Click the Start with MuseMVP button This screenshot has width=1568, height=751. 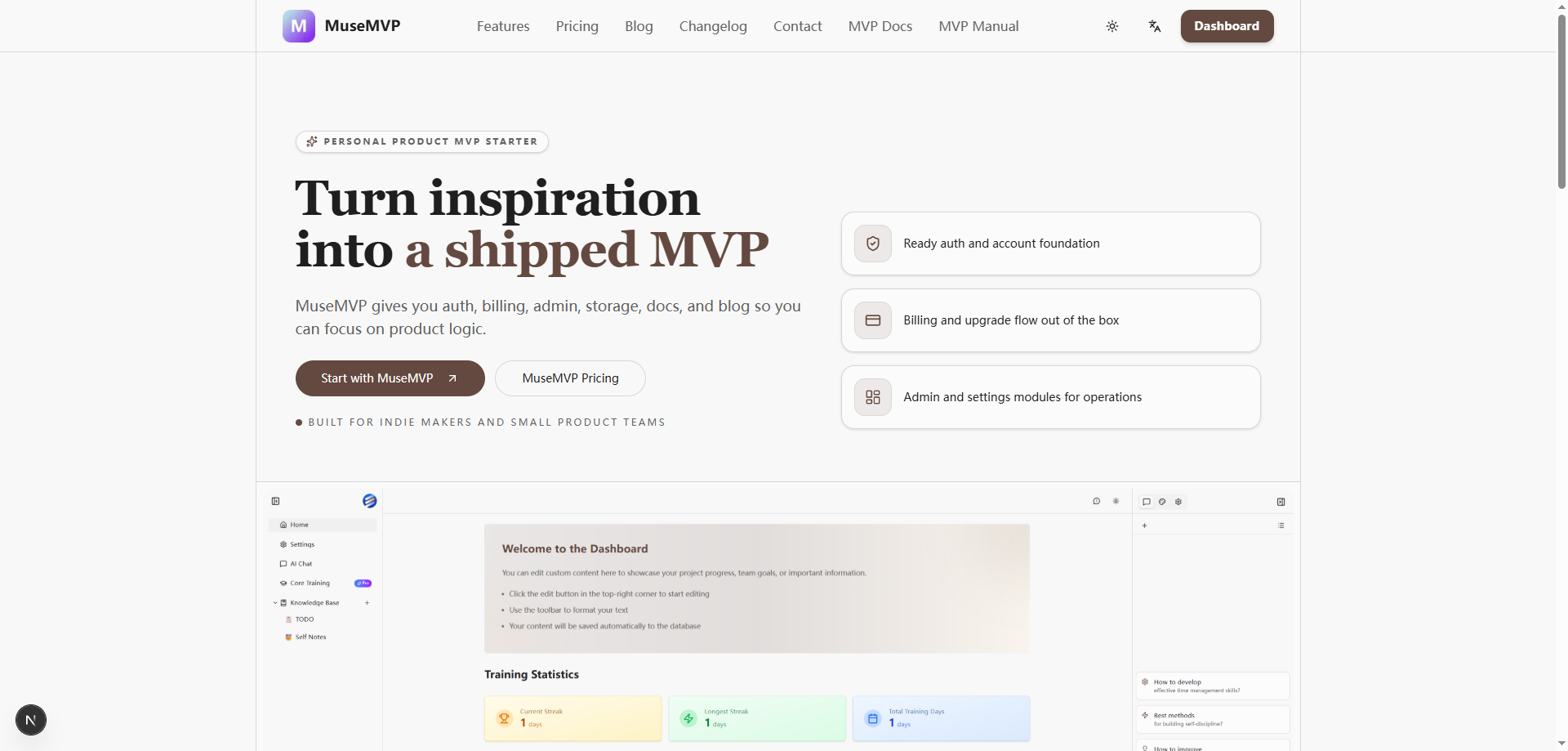(390, 378)
